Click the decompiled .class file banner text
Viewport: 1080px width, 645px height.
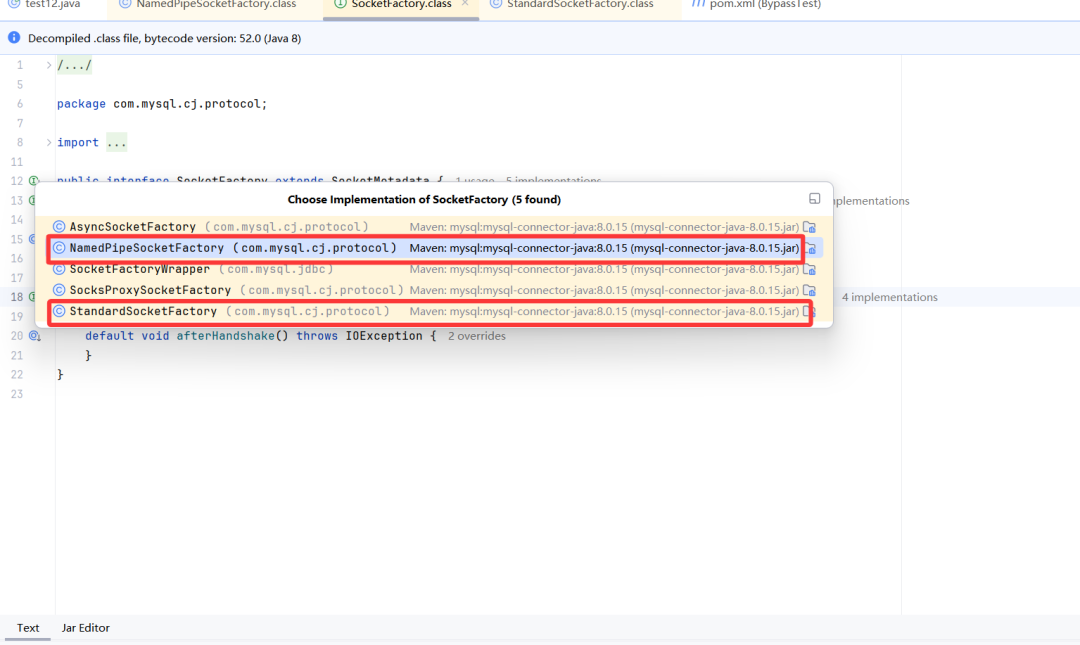point(164,38)
